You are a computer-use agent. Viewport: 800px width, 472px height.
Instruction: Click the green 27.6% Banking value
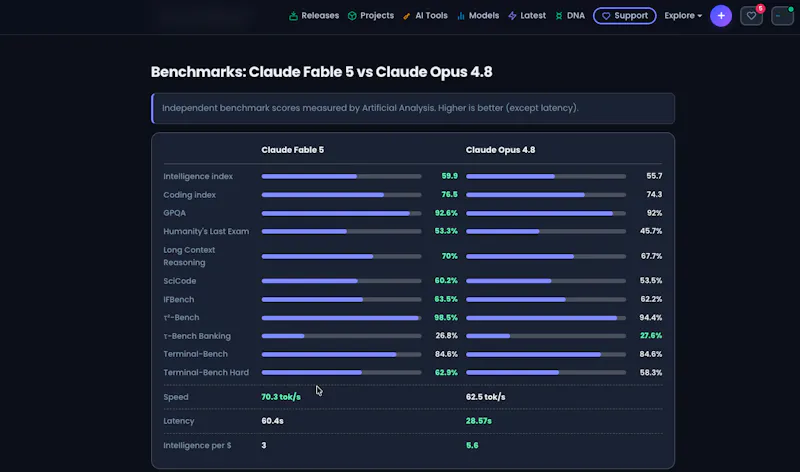(x=651, y=336)
